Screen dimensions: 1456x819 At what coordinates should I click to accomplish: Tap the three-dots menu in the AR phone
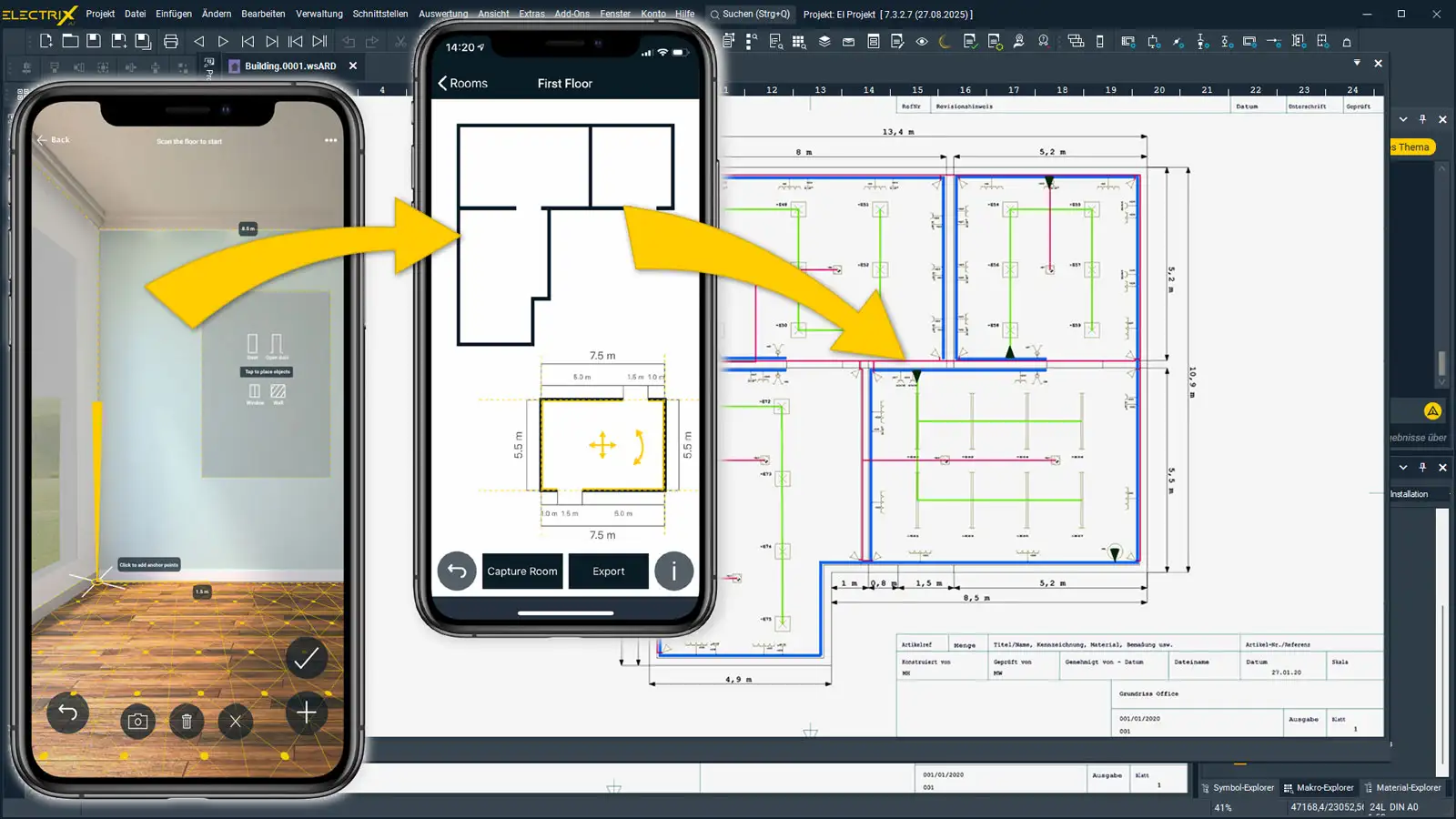[x=330, y=140]
